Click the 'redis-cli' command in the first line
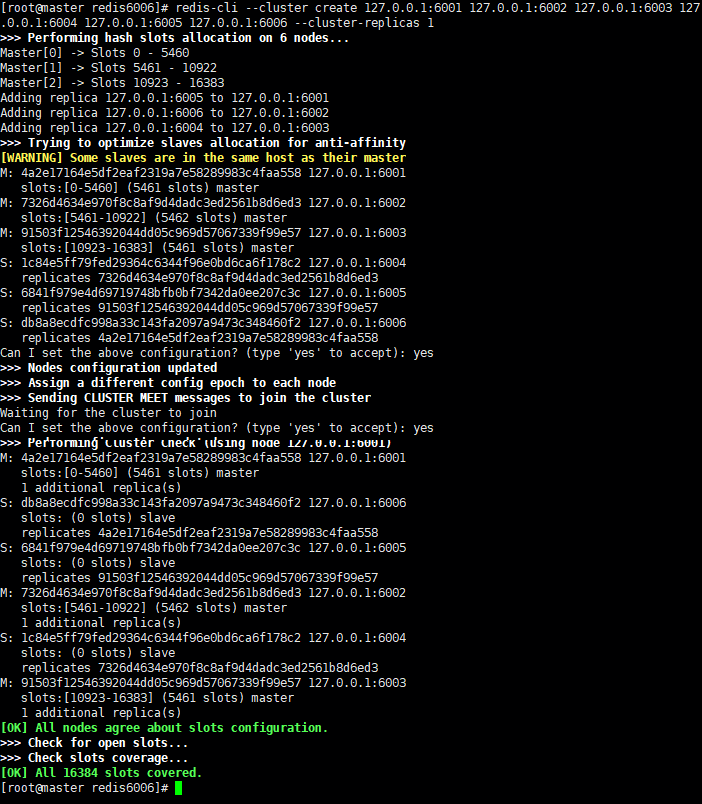 207,8
